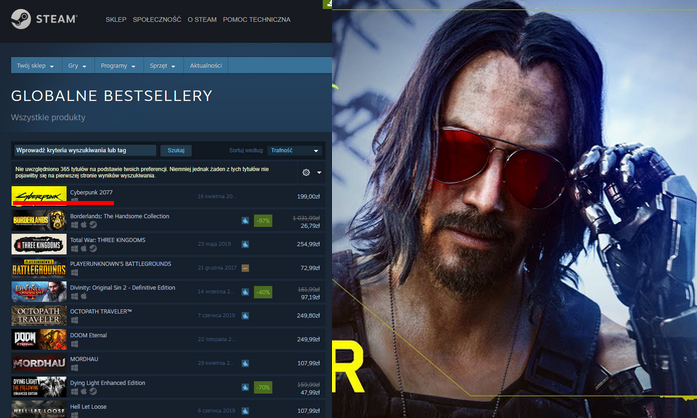The image size is (697, 418).
Task: Click the search criteria or tag input field
Action: coord(85,150)
